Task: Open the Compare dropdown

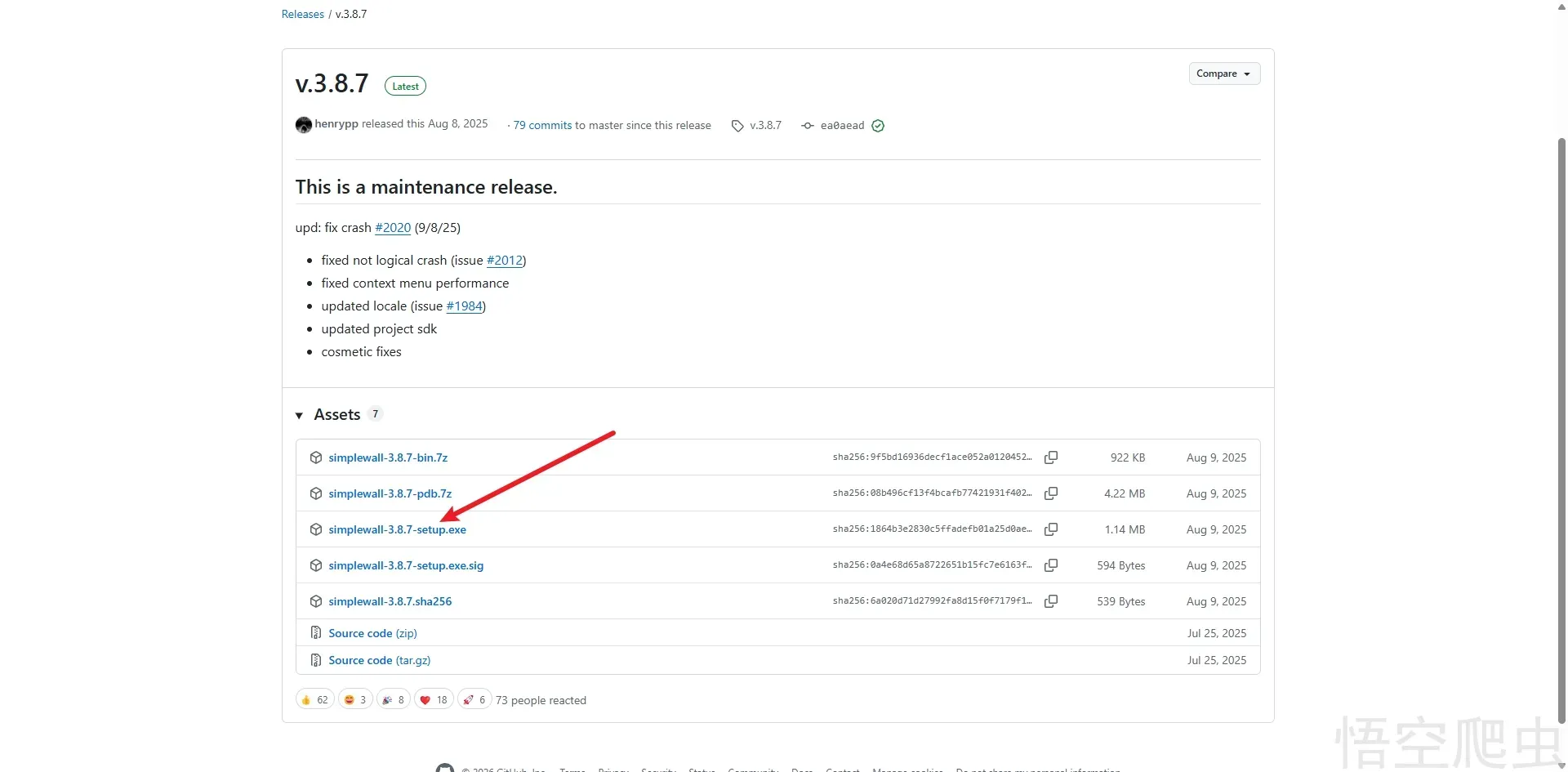Action: tap(1223, 74)
